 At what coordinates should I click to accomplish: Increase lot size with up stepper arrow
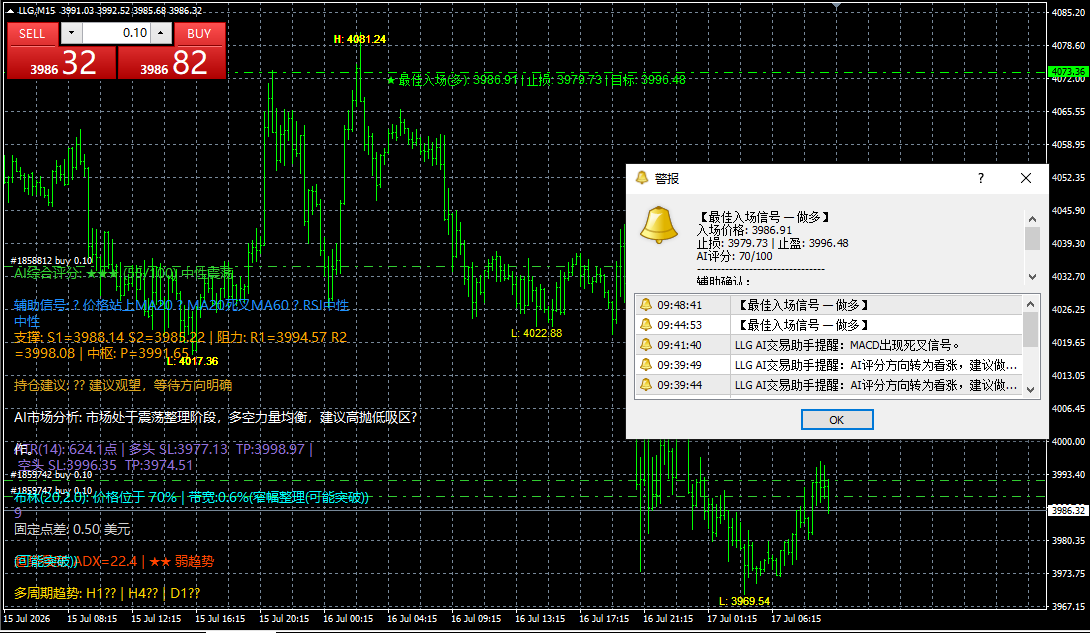[x=161, y=33]
